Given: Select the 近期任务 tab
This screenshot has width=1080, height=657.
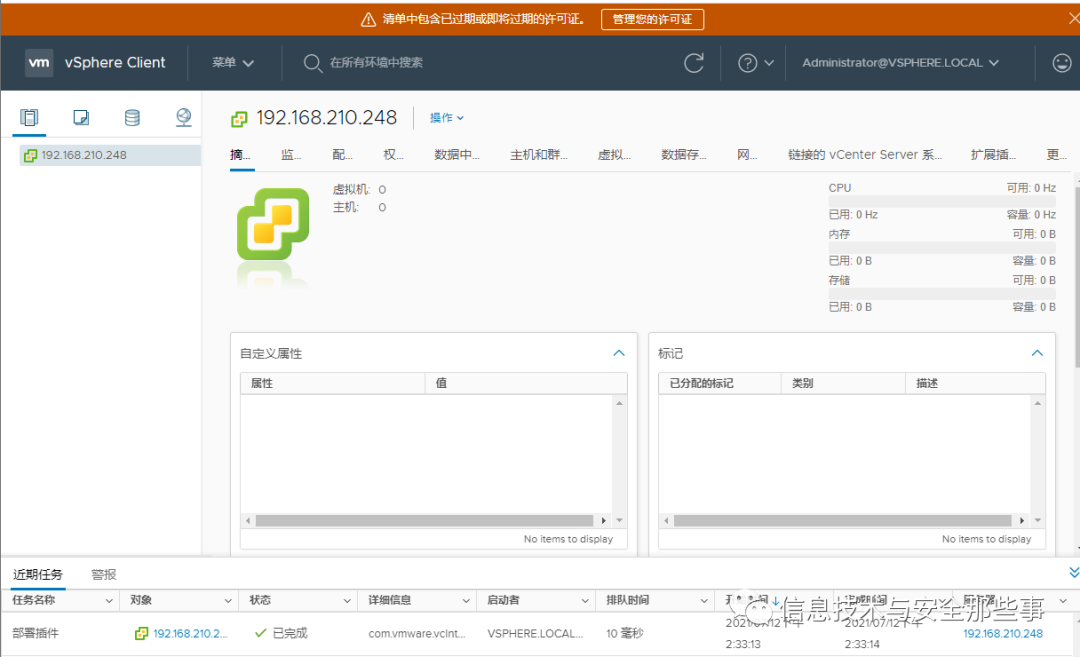Looking at the screenshot, I should 38,574.
